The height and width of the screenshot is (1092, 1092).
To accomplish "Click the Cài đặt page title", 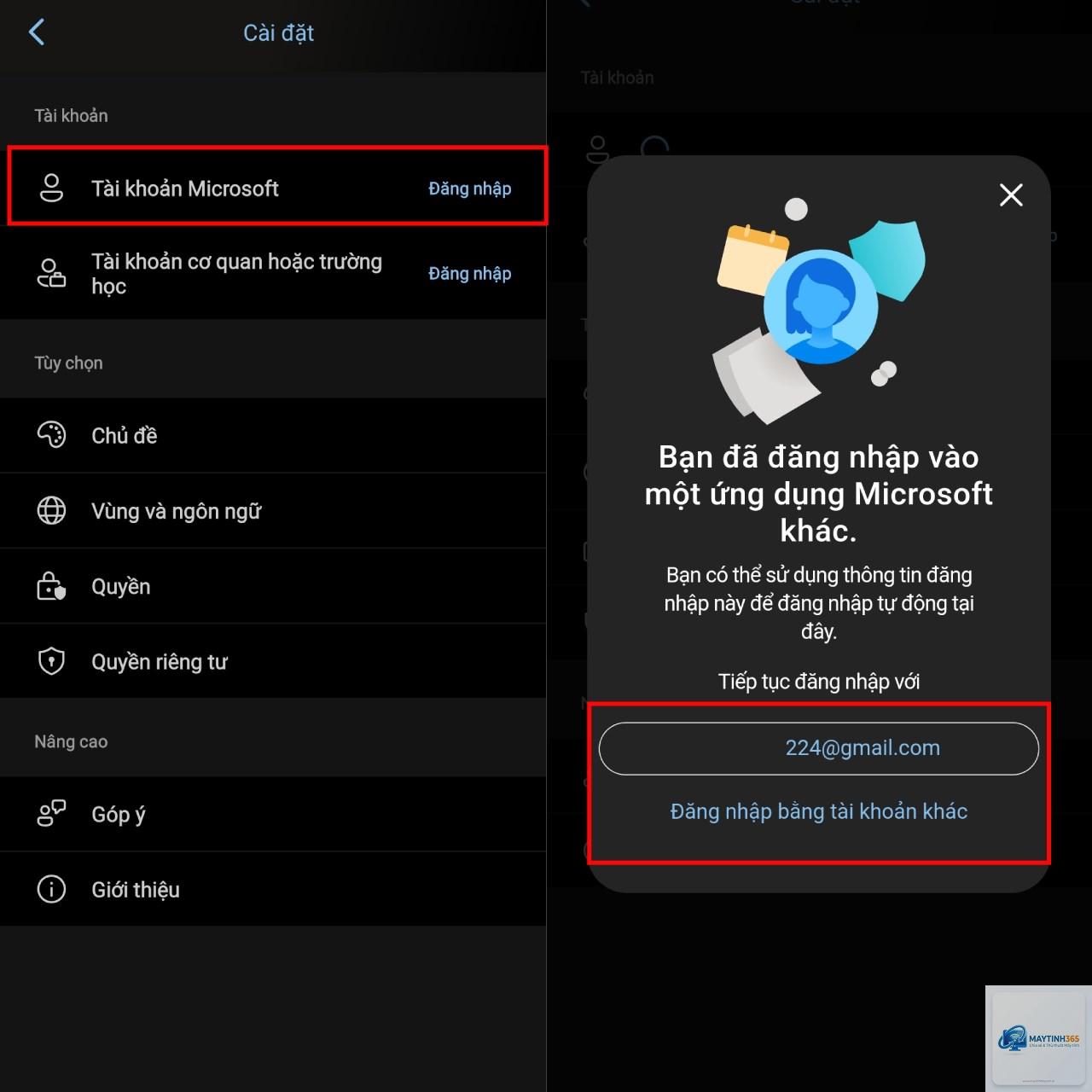I will click(x=279, y=33).
